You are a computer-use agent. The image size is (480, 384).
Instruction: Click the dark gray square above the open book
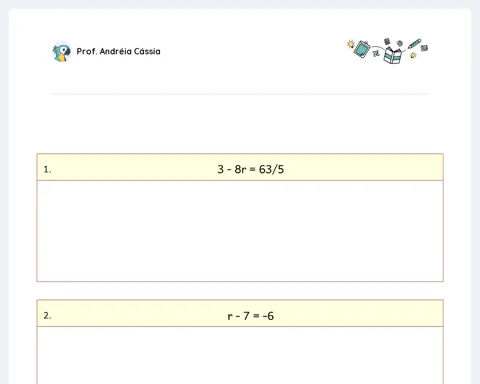(x=387, y=41)
